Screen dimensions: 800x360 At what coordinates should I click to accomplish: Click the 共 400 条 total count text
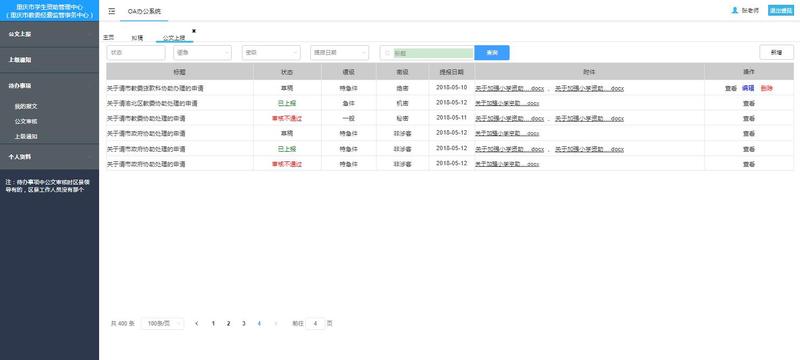click(x=122, y=323)
